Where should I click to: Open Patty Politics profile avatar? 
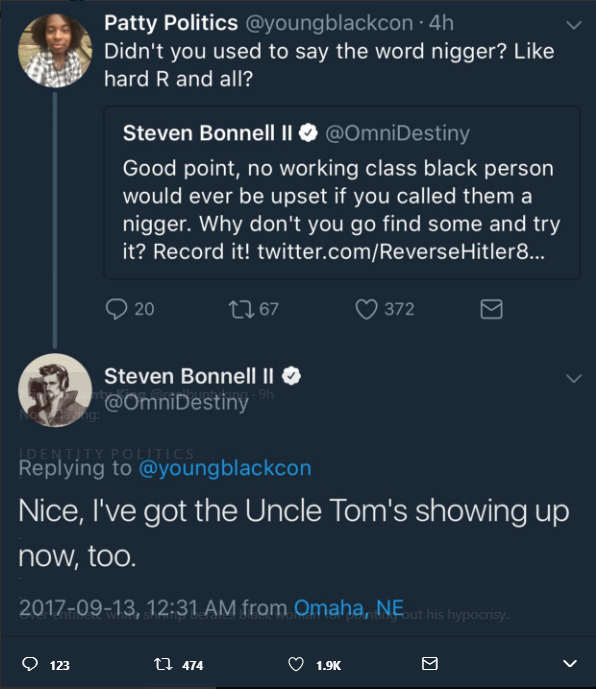55,51
